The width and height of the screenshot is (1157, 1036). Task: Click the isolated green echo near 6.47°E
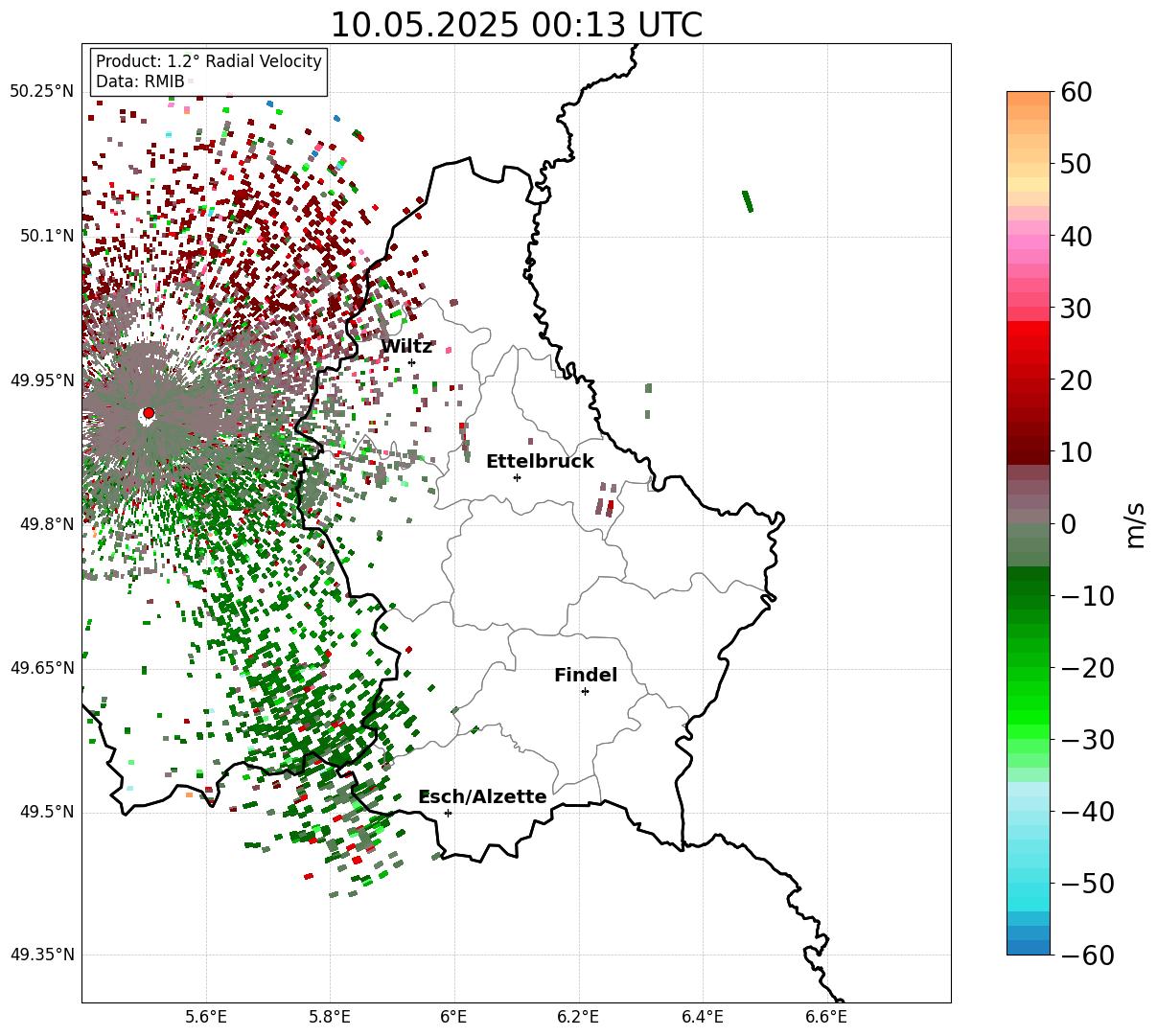tap(748, 201)
